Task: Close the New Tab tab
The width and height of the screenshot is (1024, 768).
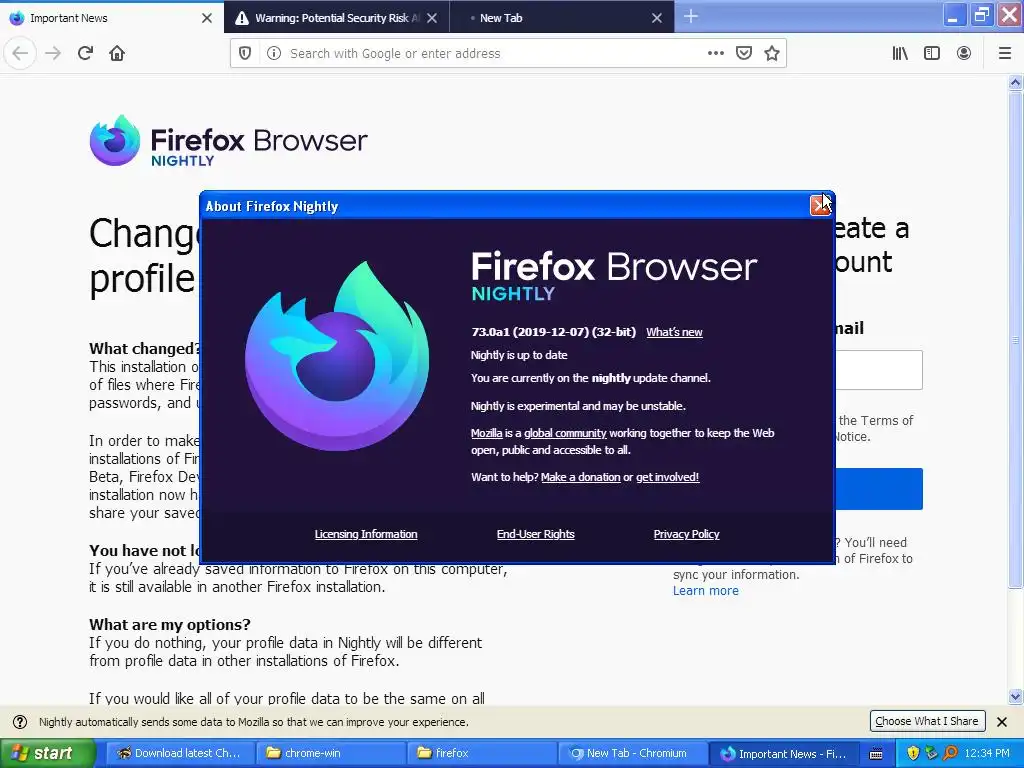Action: pos(657,18)
